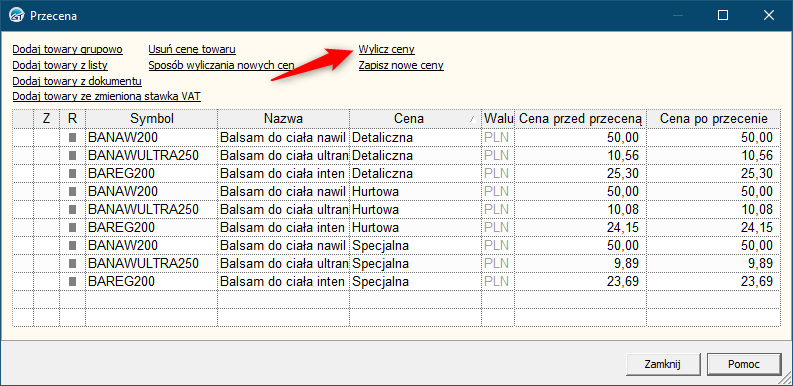The height and width of the screenshot is (386, 793).
Task: Click Hurtowa cell in BANAW200 row
Action: [415, 191]
